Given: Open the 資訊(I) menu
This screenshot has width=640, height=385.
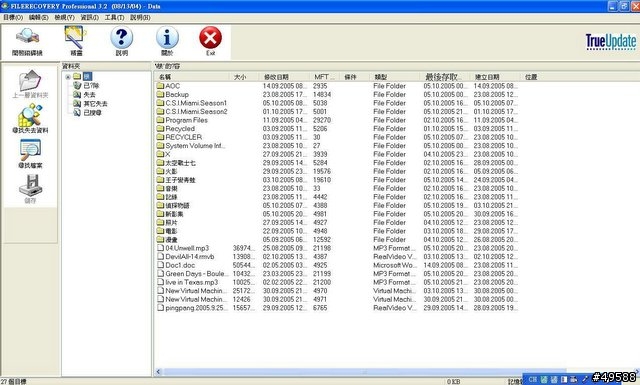Looking at the screenshot, I should click(x=89, y=17).
